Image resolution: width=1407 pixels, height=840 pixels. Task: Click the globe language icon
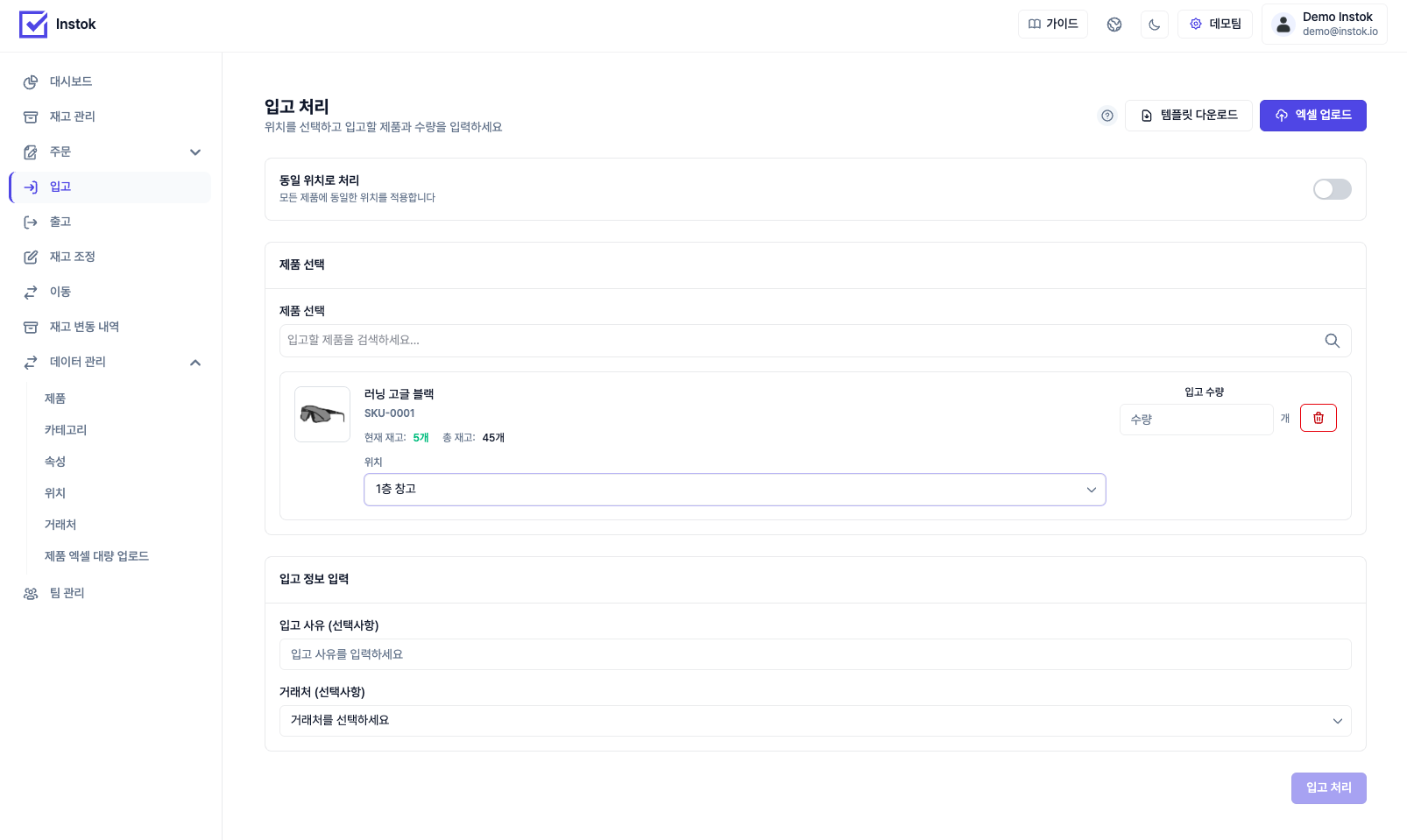(1114, 25)
